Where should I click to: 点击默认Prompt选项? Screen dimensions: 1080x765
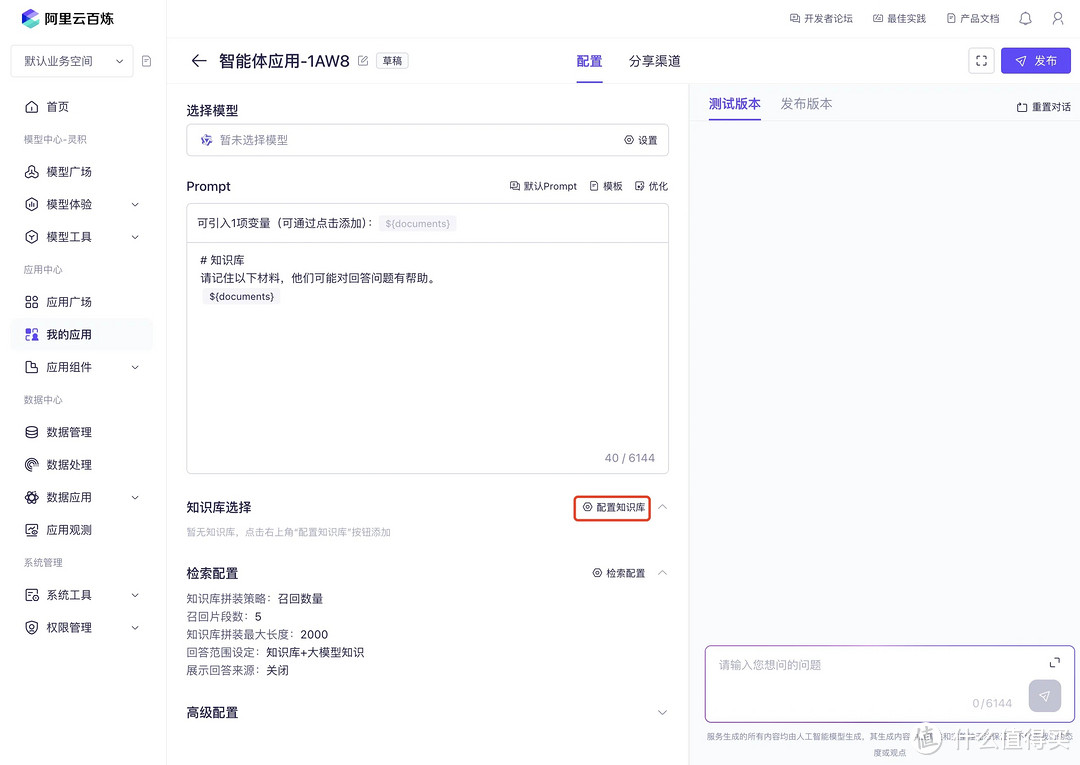(543, 185)
